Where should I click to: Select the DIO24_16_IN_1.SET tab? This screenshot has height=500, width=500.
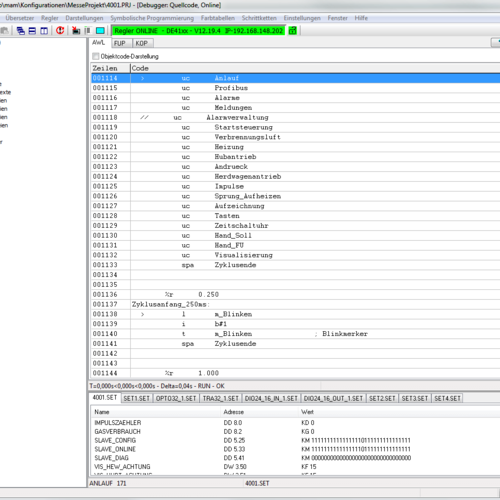(271, 398)
